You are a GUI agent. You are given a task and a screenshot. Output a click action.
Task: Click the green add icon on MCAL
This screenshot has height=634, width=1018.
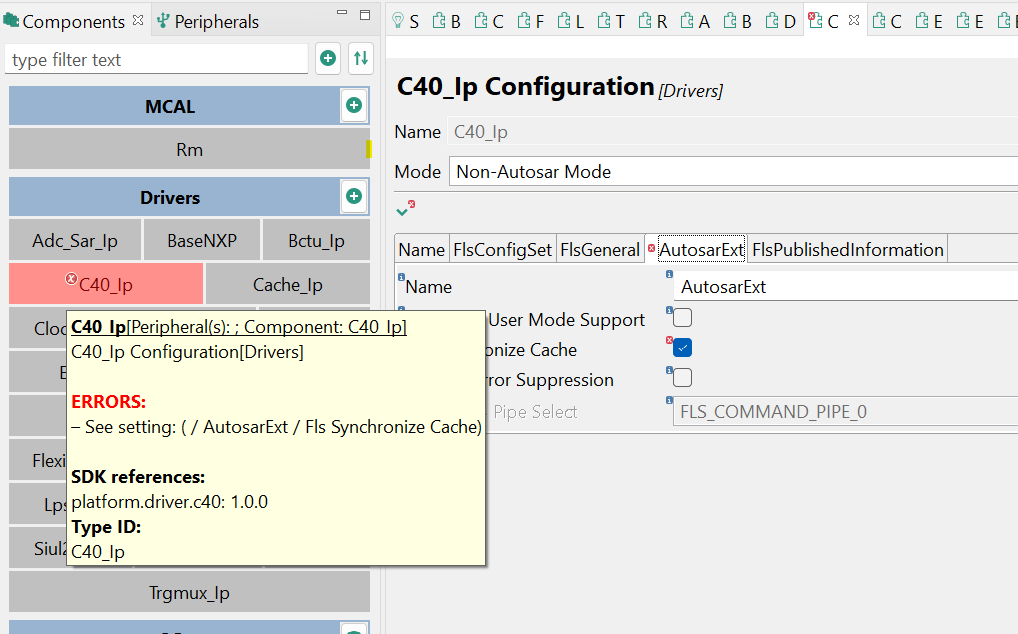[x=354, y=105]
